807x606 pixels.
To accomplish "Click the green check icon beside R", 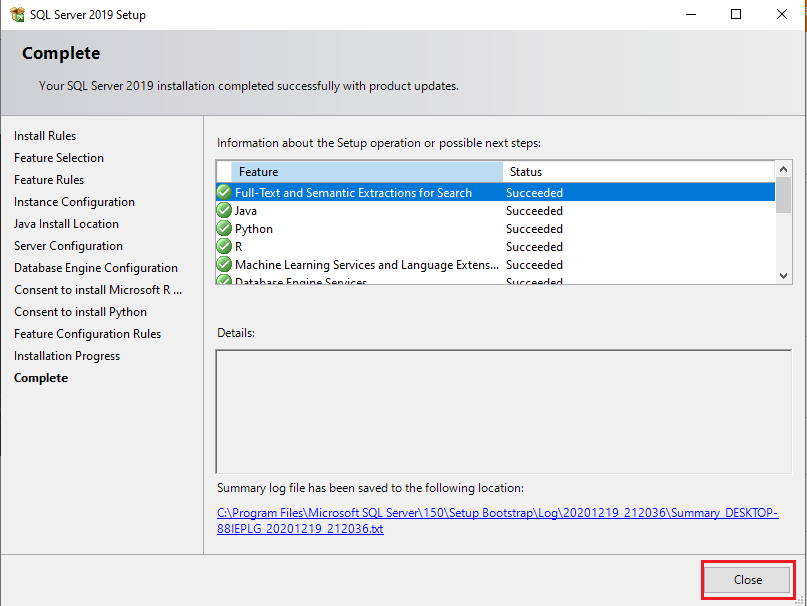I will click(224, 246).
